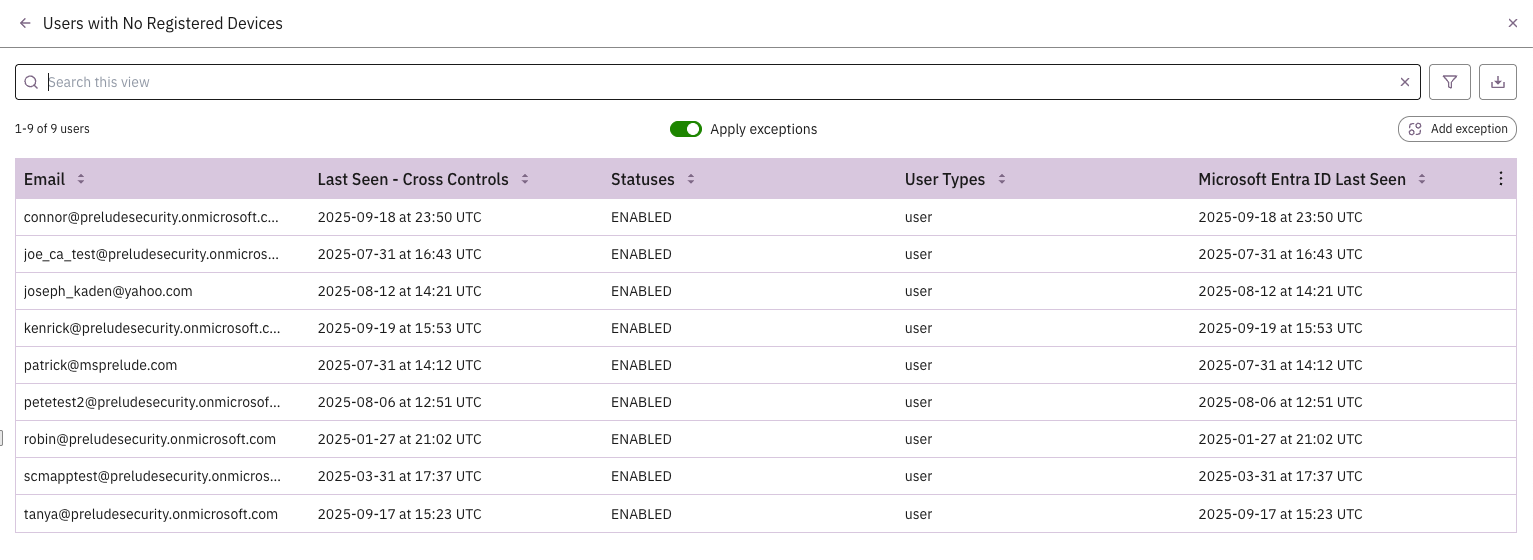
Task: Select the patrick@msprelude.com email cell
Action: 100,365
